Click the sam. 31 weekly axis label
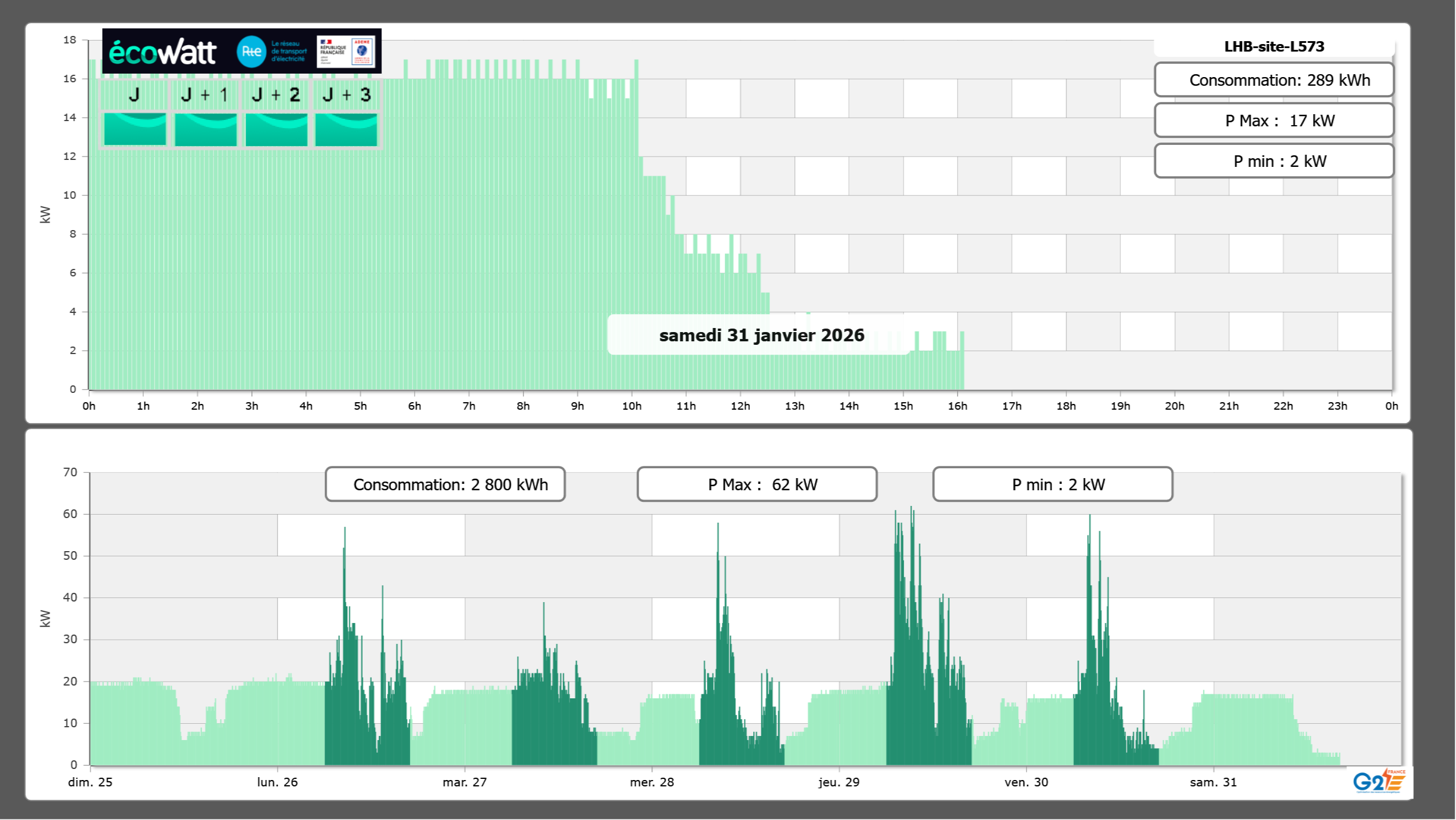 1213,782
